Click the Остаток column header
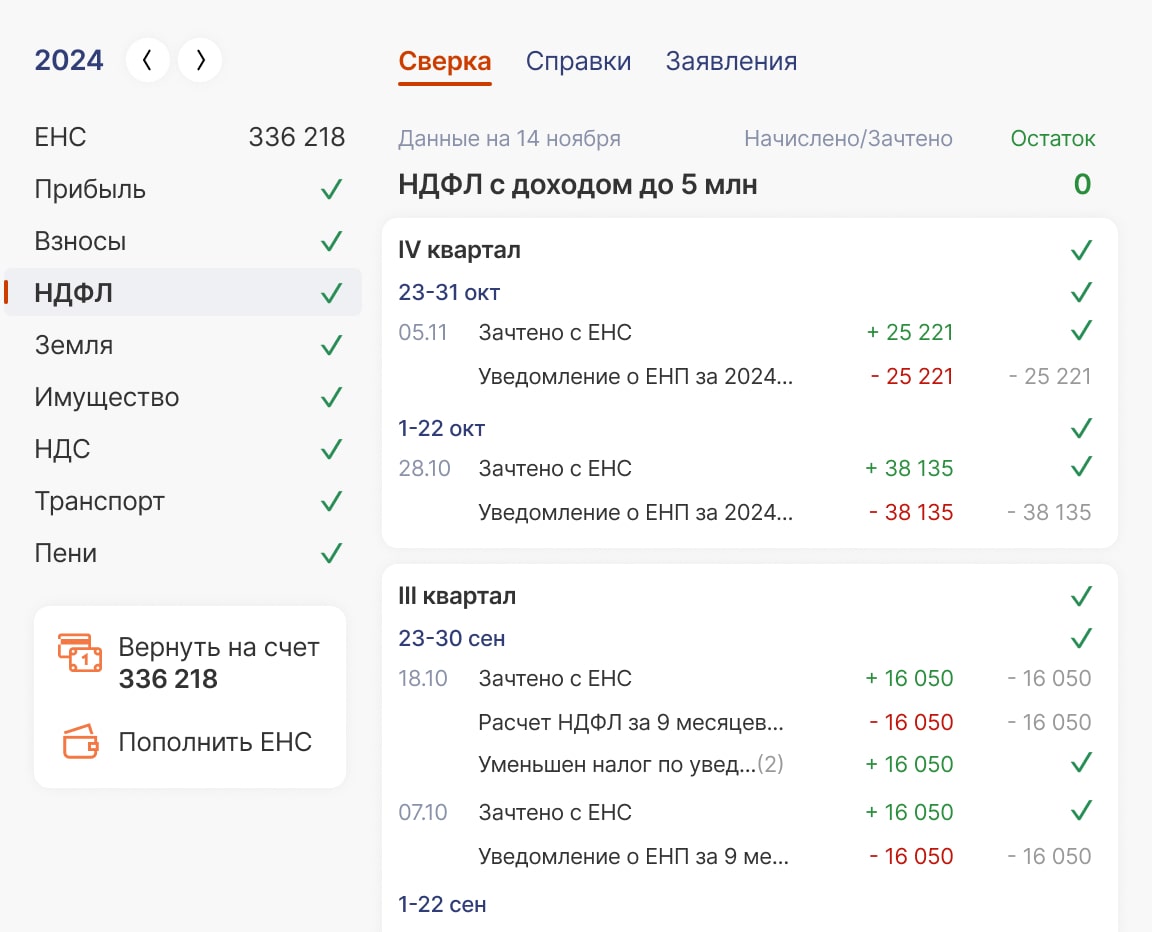This screenshot has width=1152, height=932. pyautogui.click(x=1053, y=138)
